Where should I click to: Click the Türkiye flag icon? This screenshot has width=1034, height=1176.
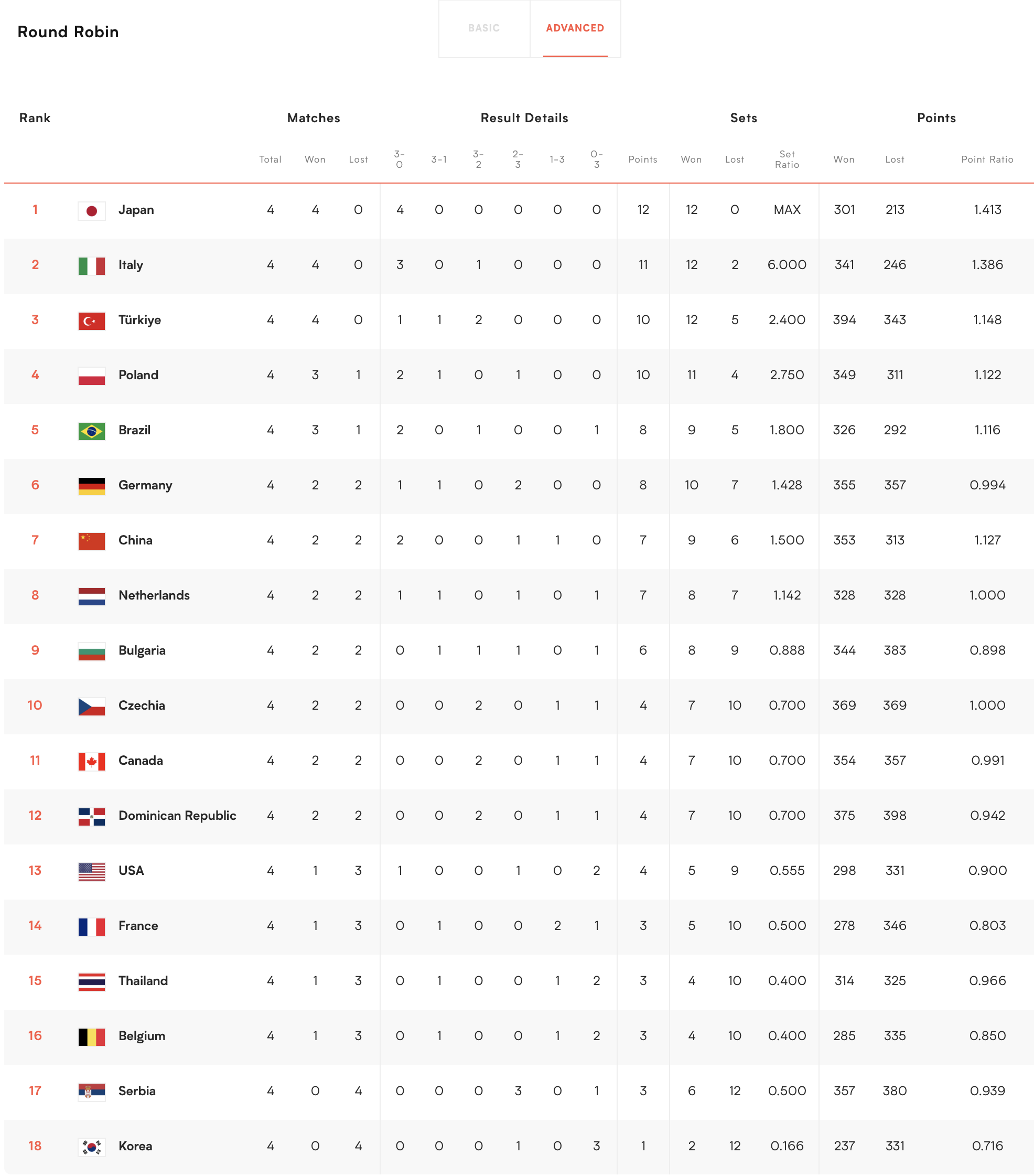point(91,320)
